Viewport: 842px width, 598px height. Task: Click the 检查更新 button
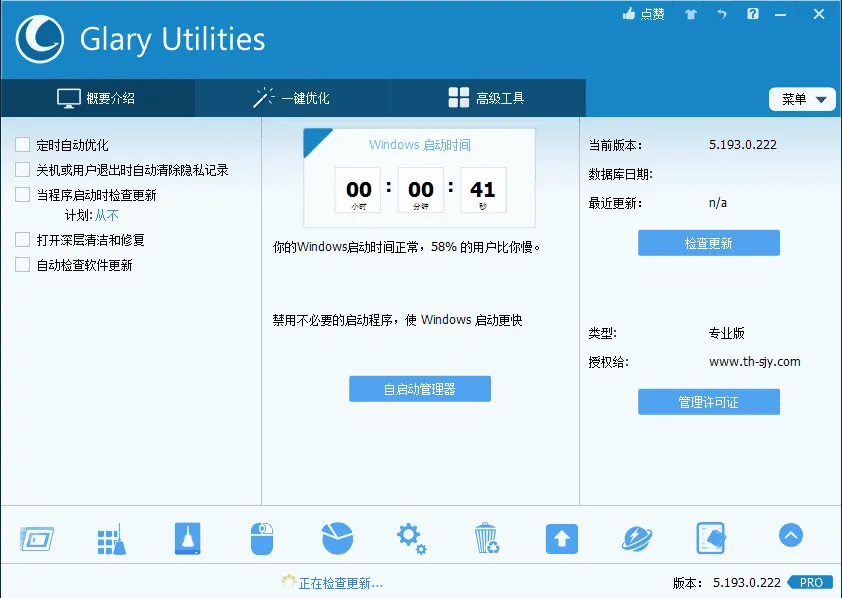(x=708, y=242)
